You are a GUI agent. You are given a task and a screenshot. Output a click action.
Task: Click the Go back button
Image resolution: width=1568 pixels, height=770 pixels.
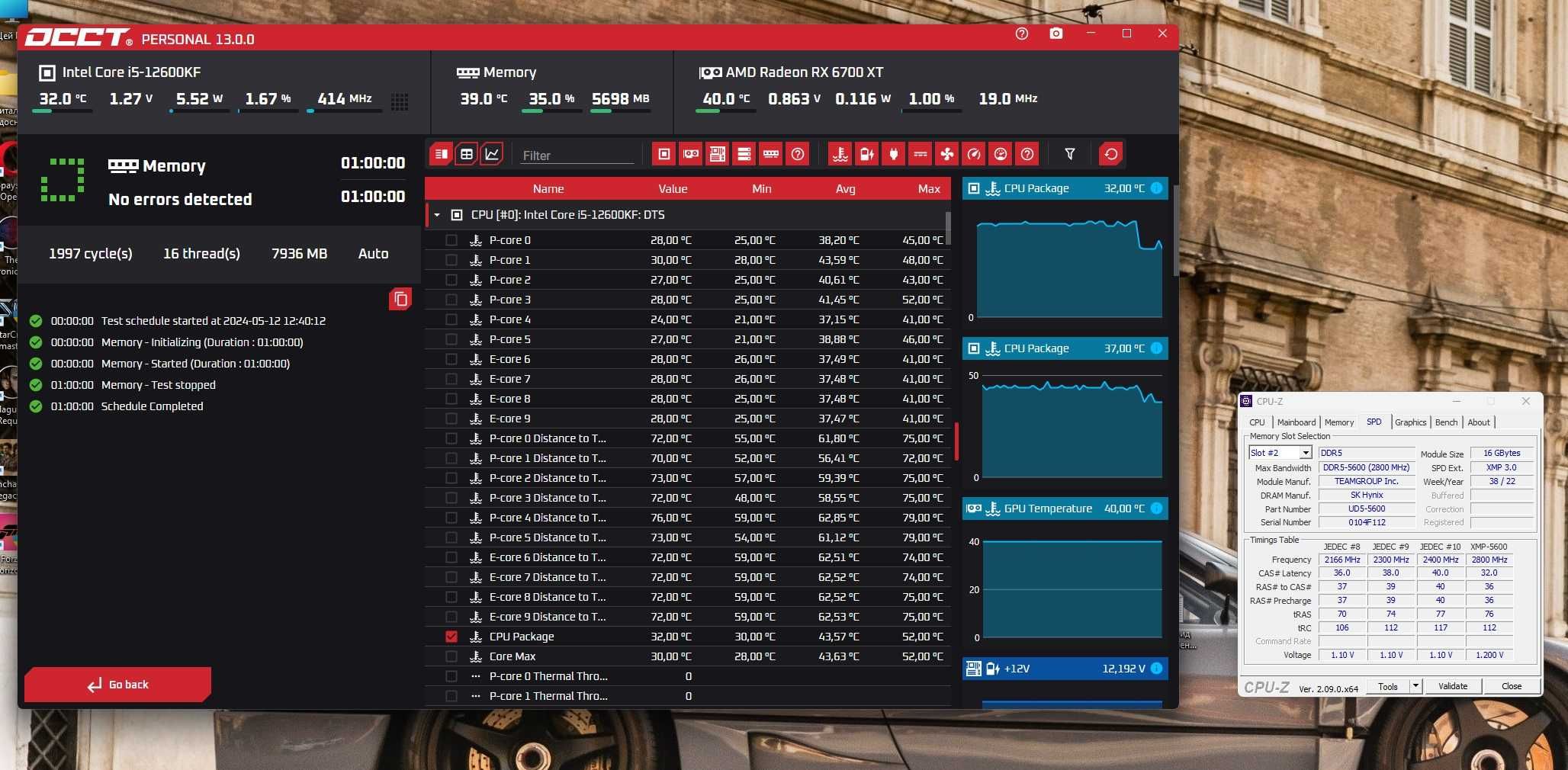point(117,685)
